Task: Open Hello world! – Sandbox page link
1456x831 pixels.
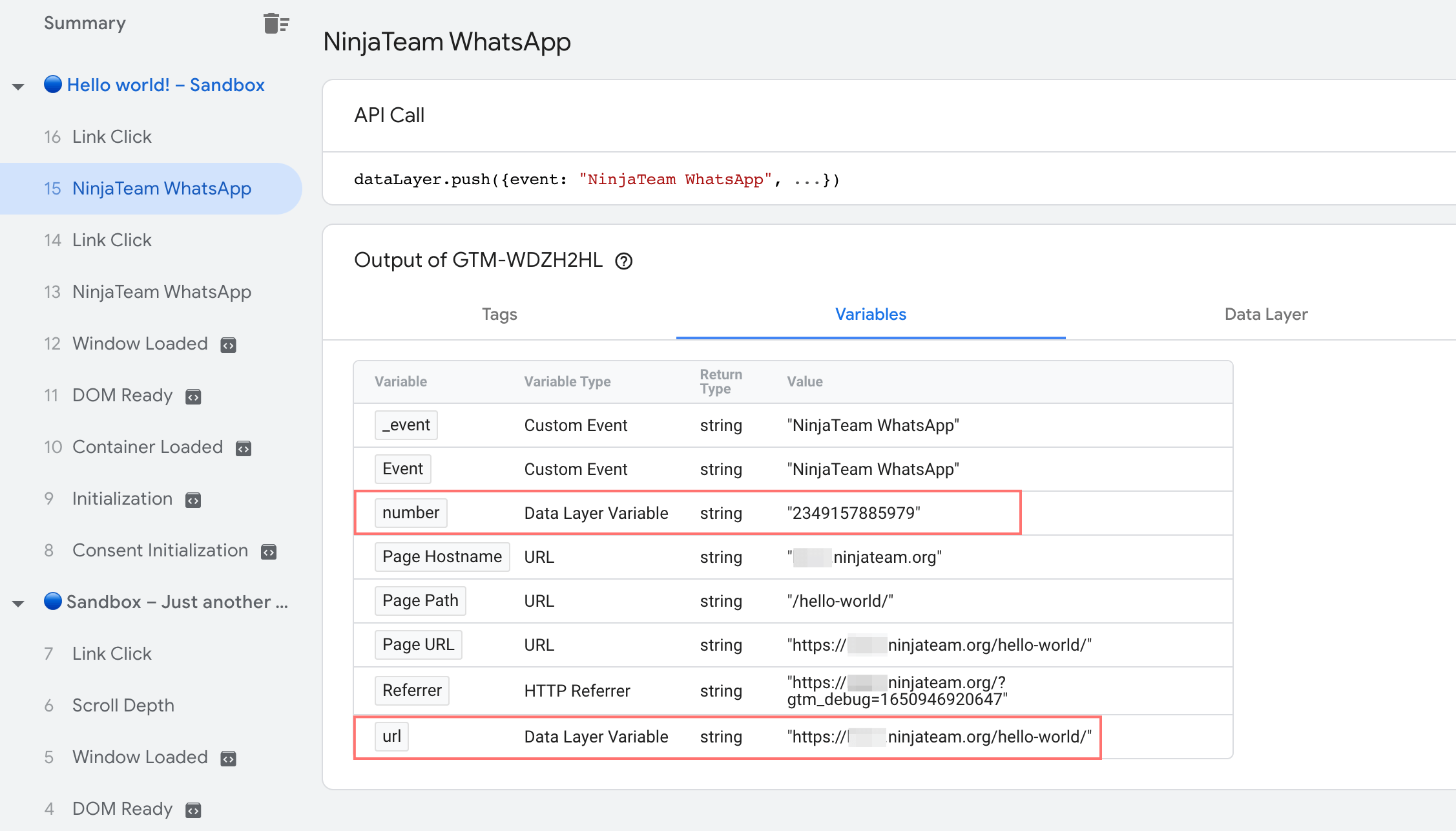Action: click(x=166, y=85)
